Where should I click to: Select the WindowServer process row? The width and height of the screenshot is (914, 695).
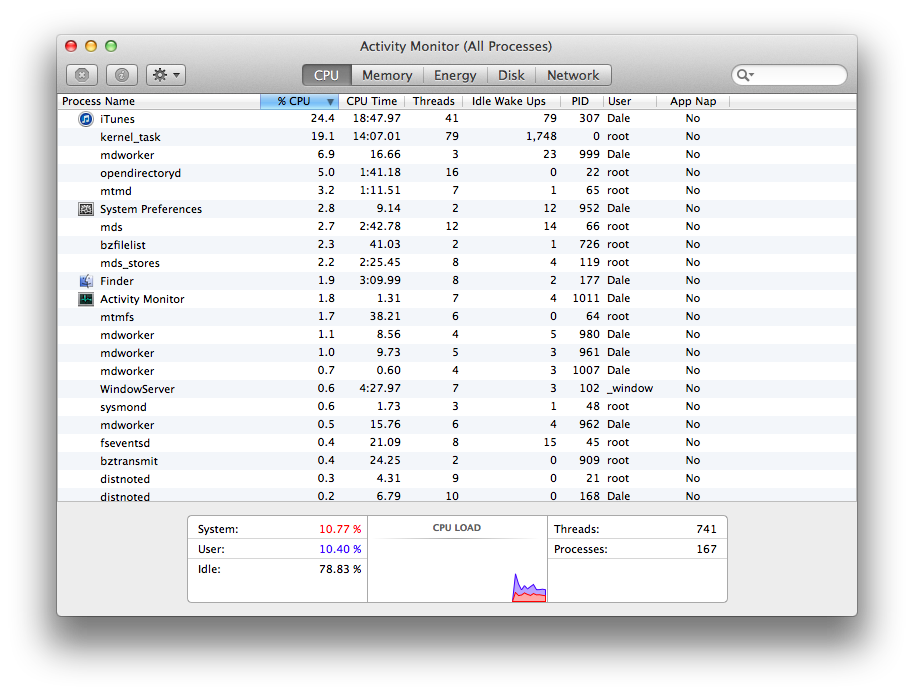(x=457, y=389)
